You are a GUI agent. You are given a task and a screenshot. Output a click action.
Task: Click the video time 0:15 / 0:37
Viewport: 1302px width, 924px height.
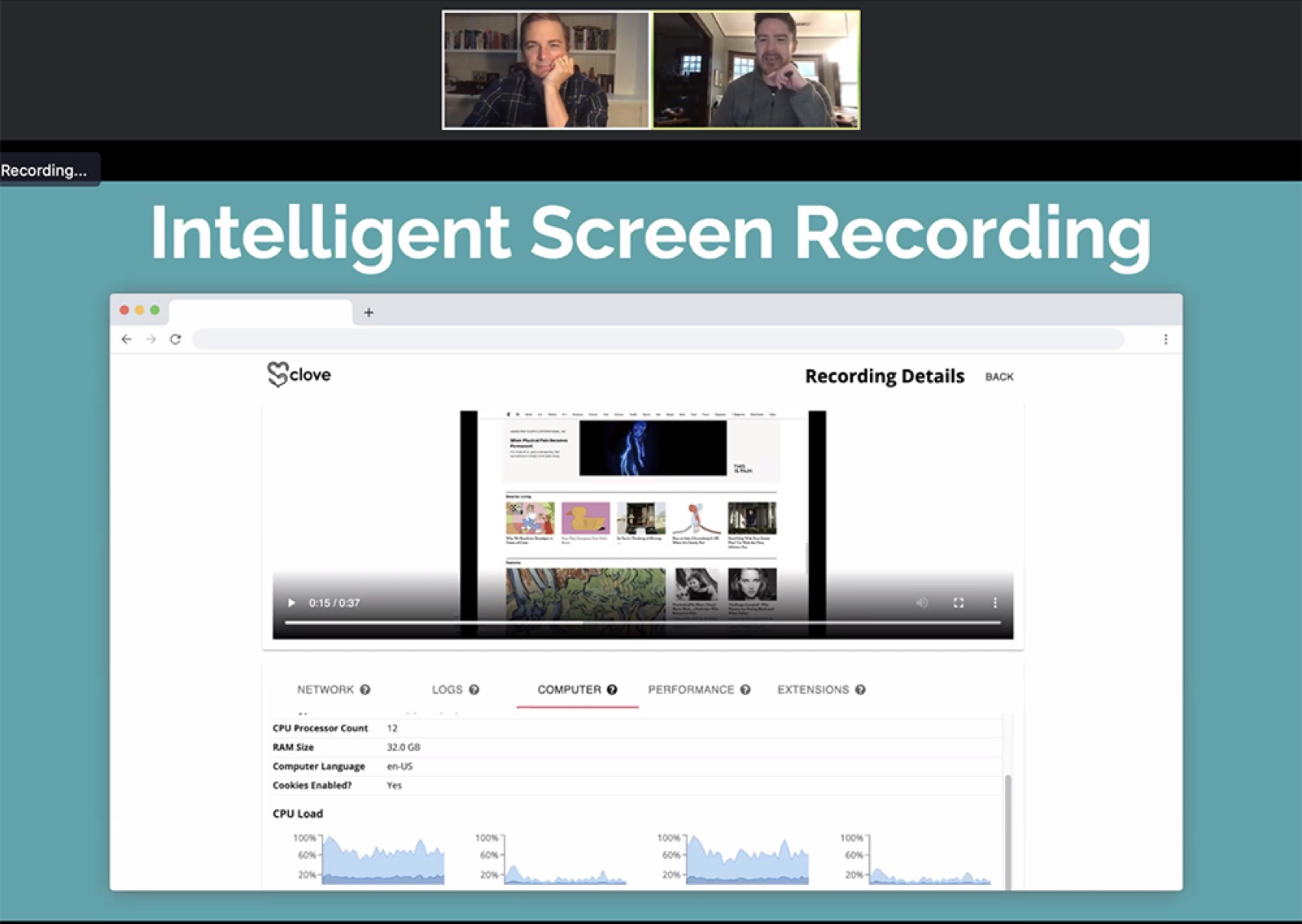tap(334, 603)
